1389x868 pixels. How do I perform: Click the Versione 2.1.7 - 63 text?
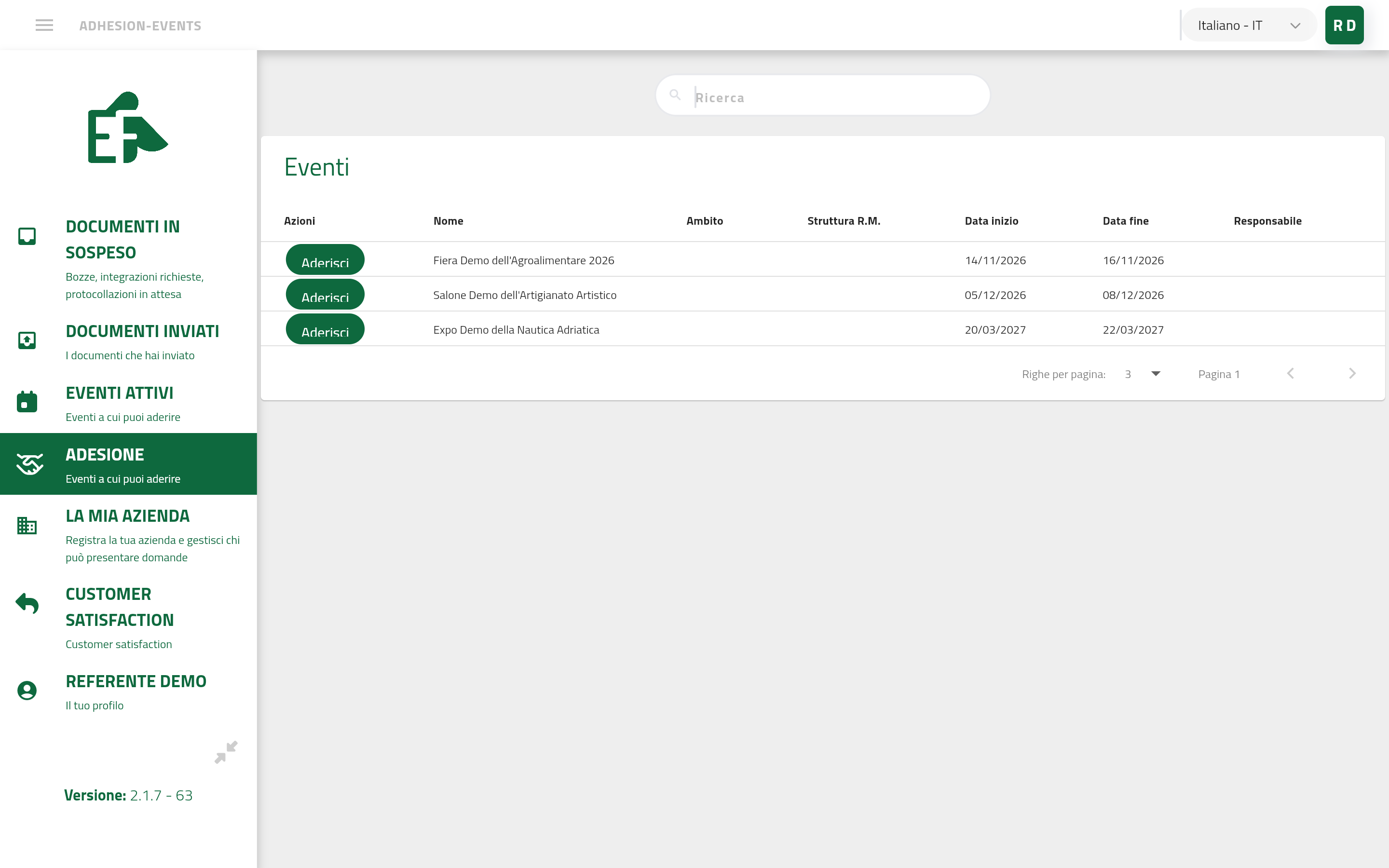tap(128, 795)
